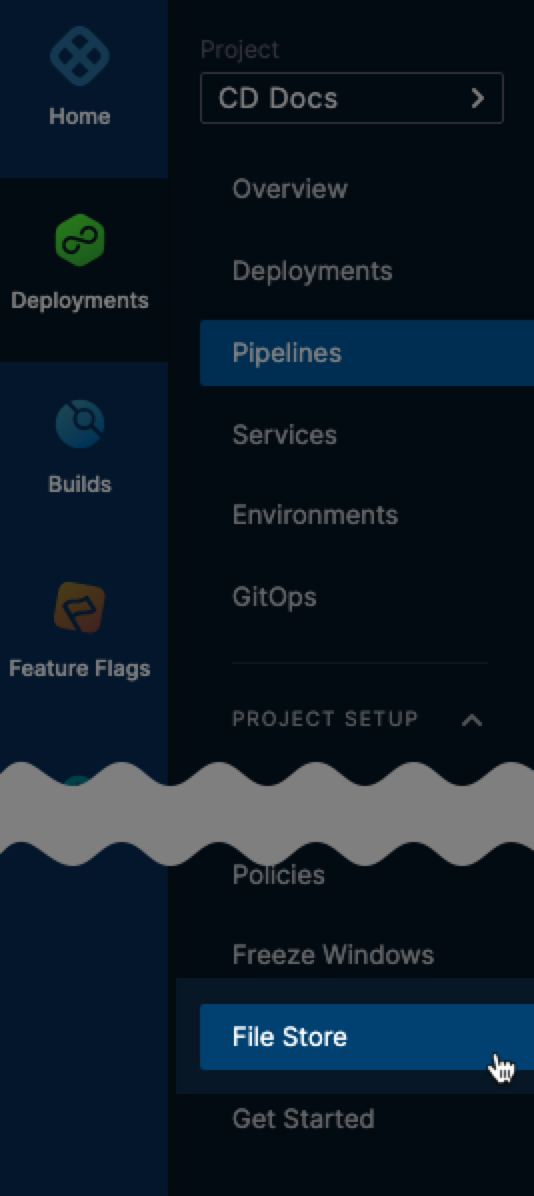Open the GitOps section
Image resolution: width=534 pixels, height=1196 pixels.
(274, 597)
